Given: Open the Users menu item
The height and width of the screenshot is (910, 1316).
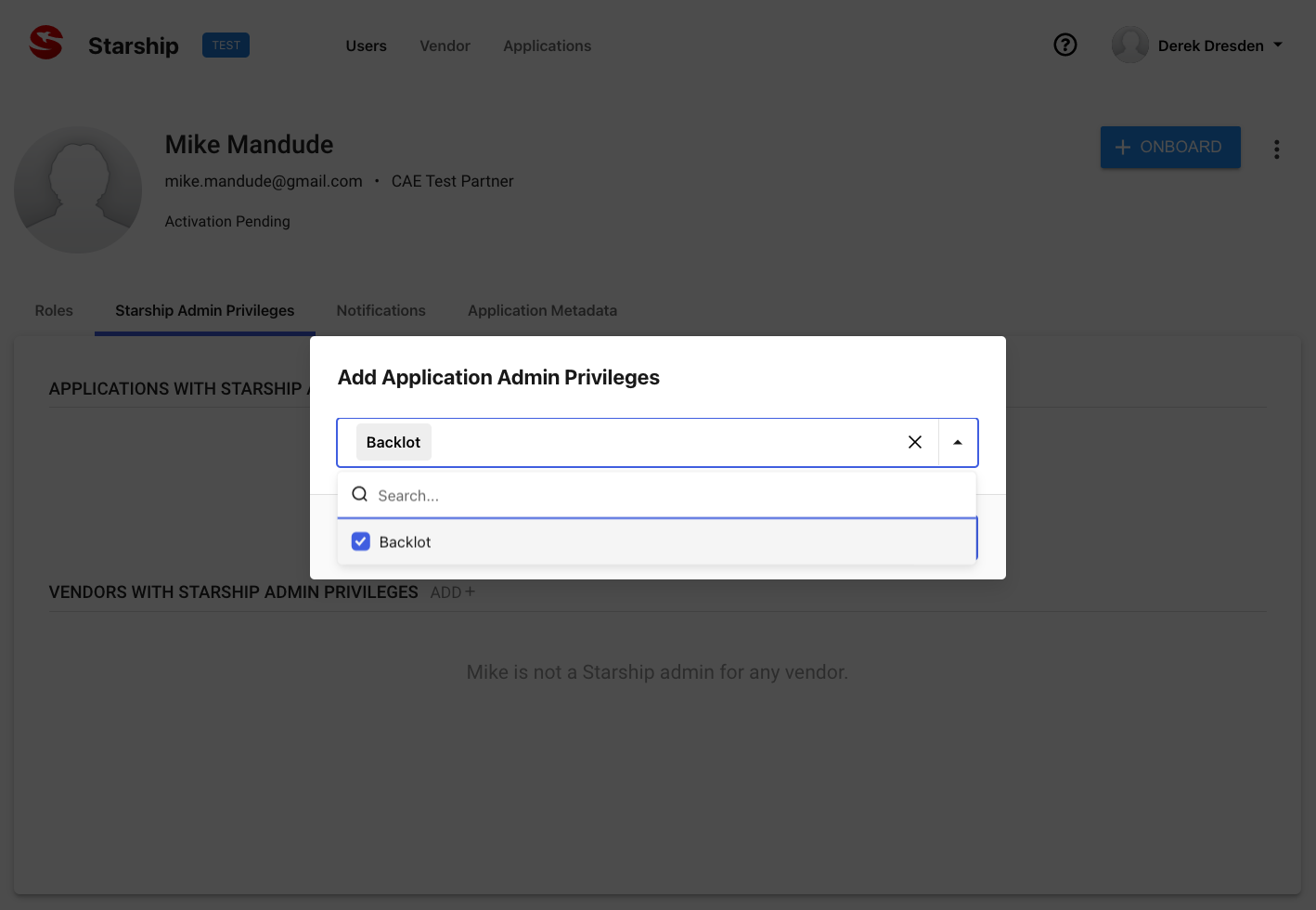Looking at the screenshot, I should [366, 45].
